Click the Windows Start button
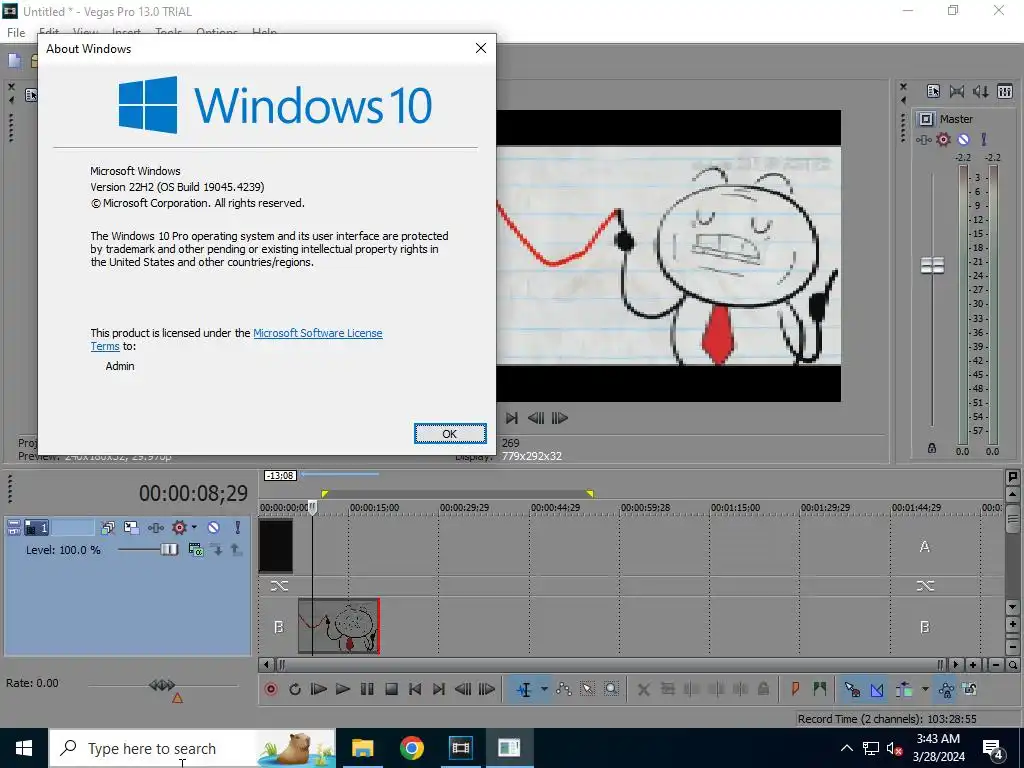 [x=24, y=748]
